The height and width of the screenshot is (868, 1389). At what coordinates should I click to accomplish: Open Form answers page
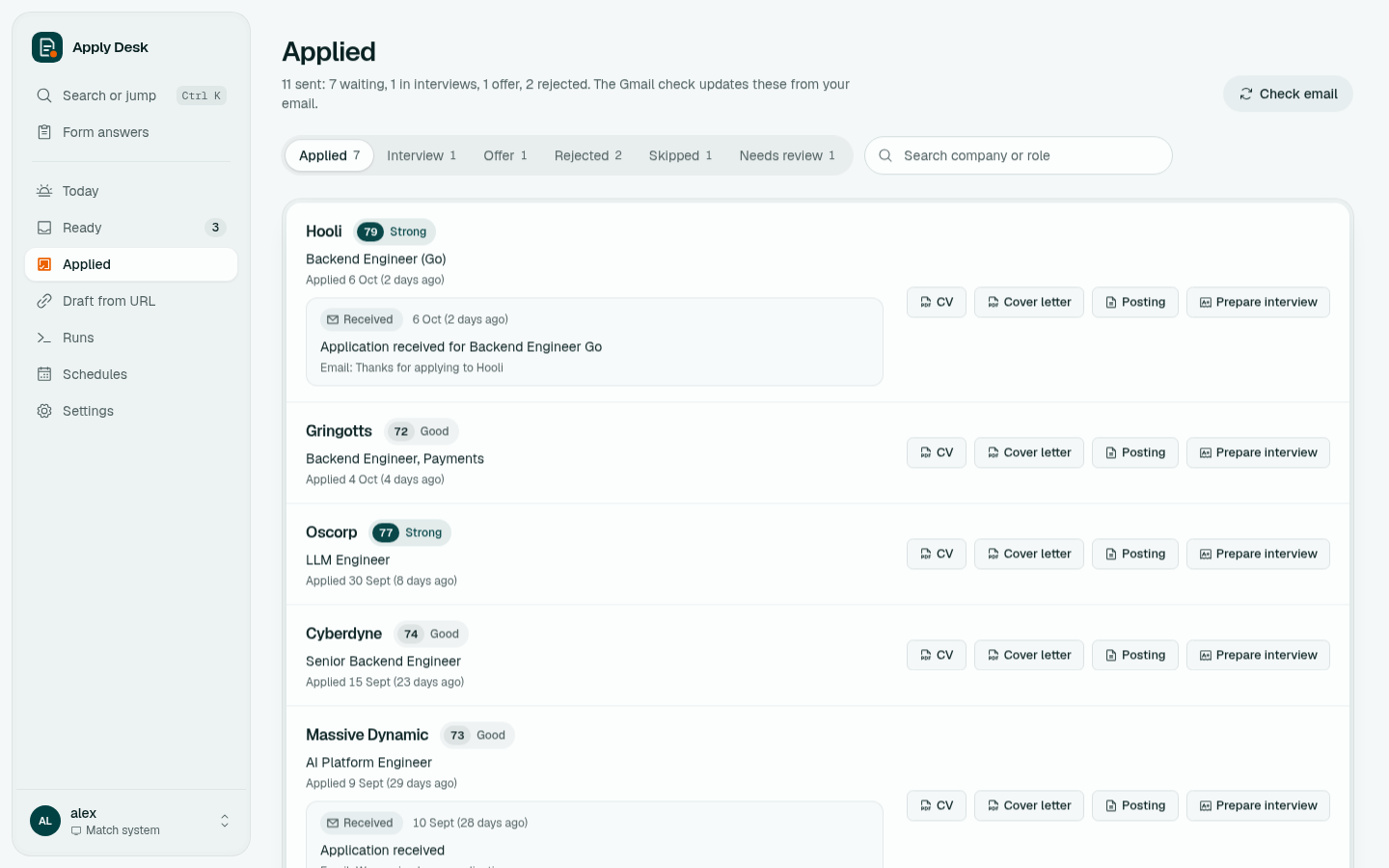pos(131,132)
